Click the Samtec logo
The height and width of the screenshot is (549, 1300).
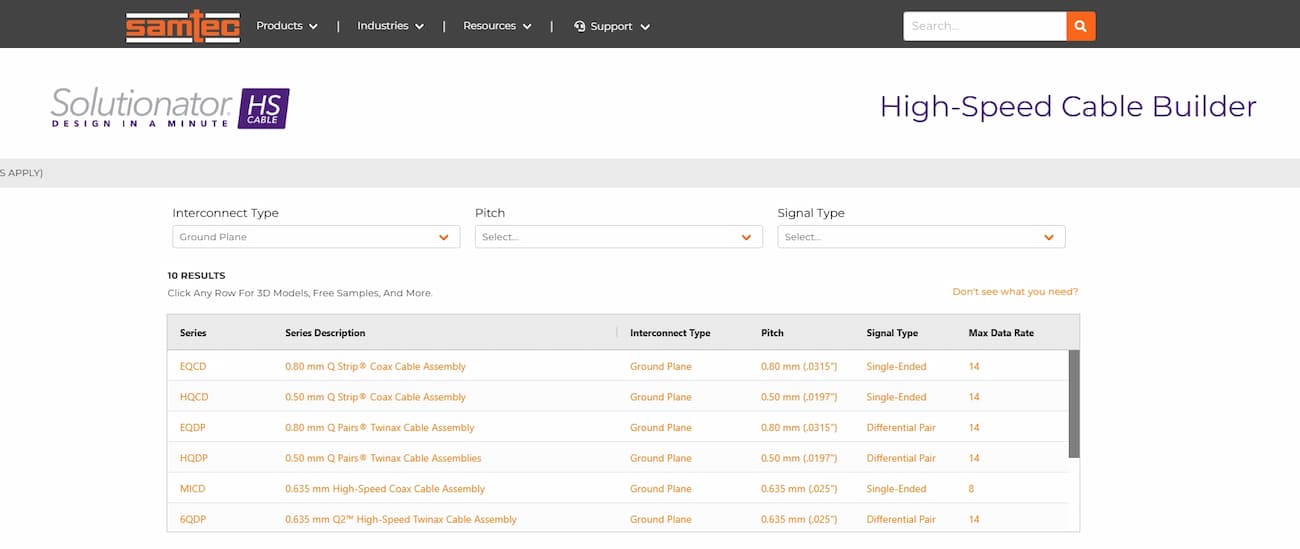tap(183, 27)
